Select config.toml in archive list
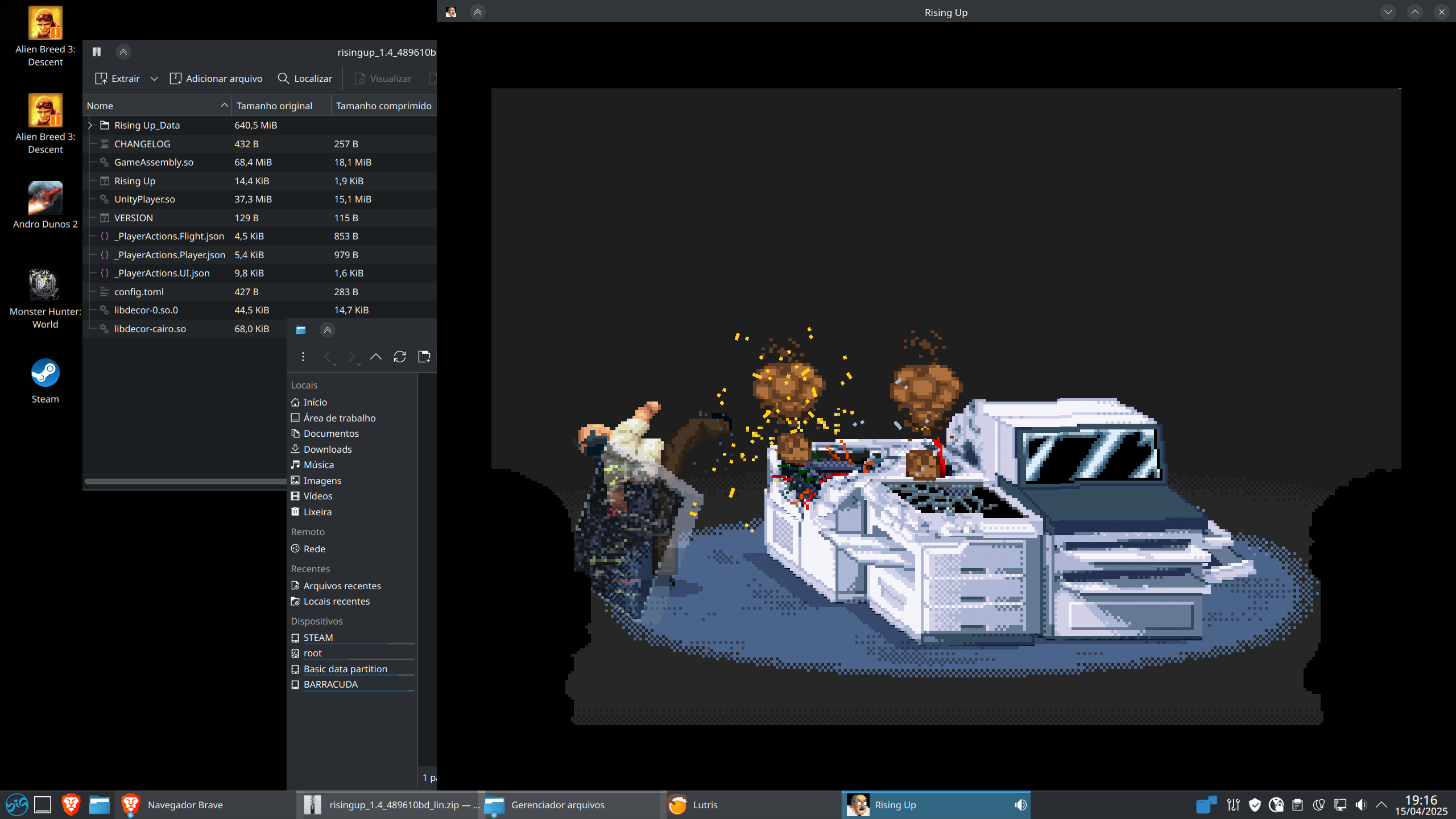Viewport: 1456px width, 819px height. point(260,292)
